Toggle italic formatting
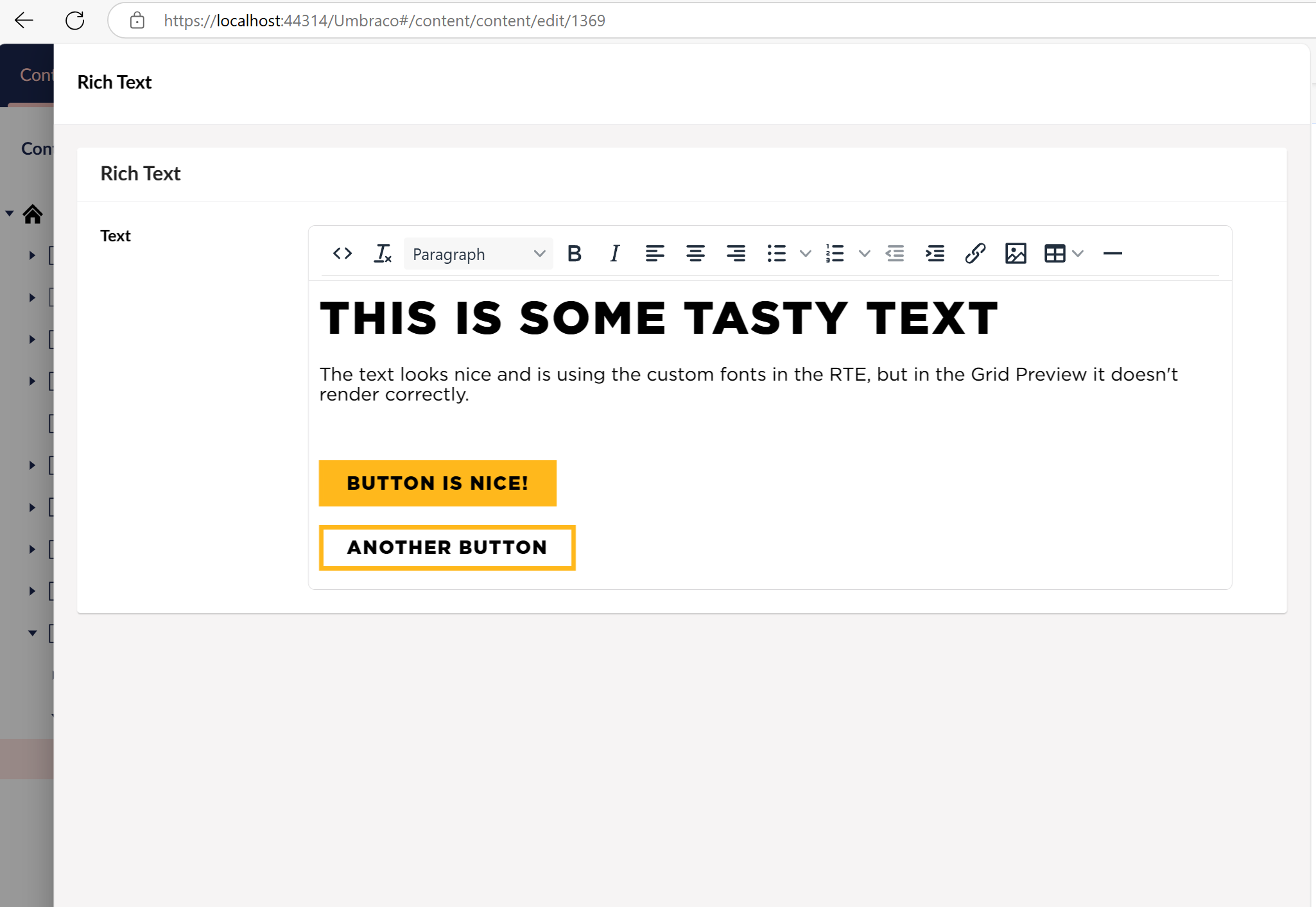 point(614,254)
